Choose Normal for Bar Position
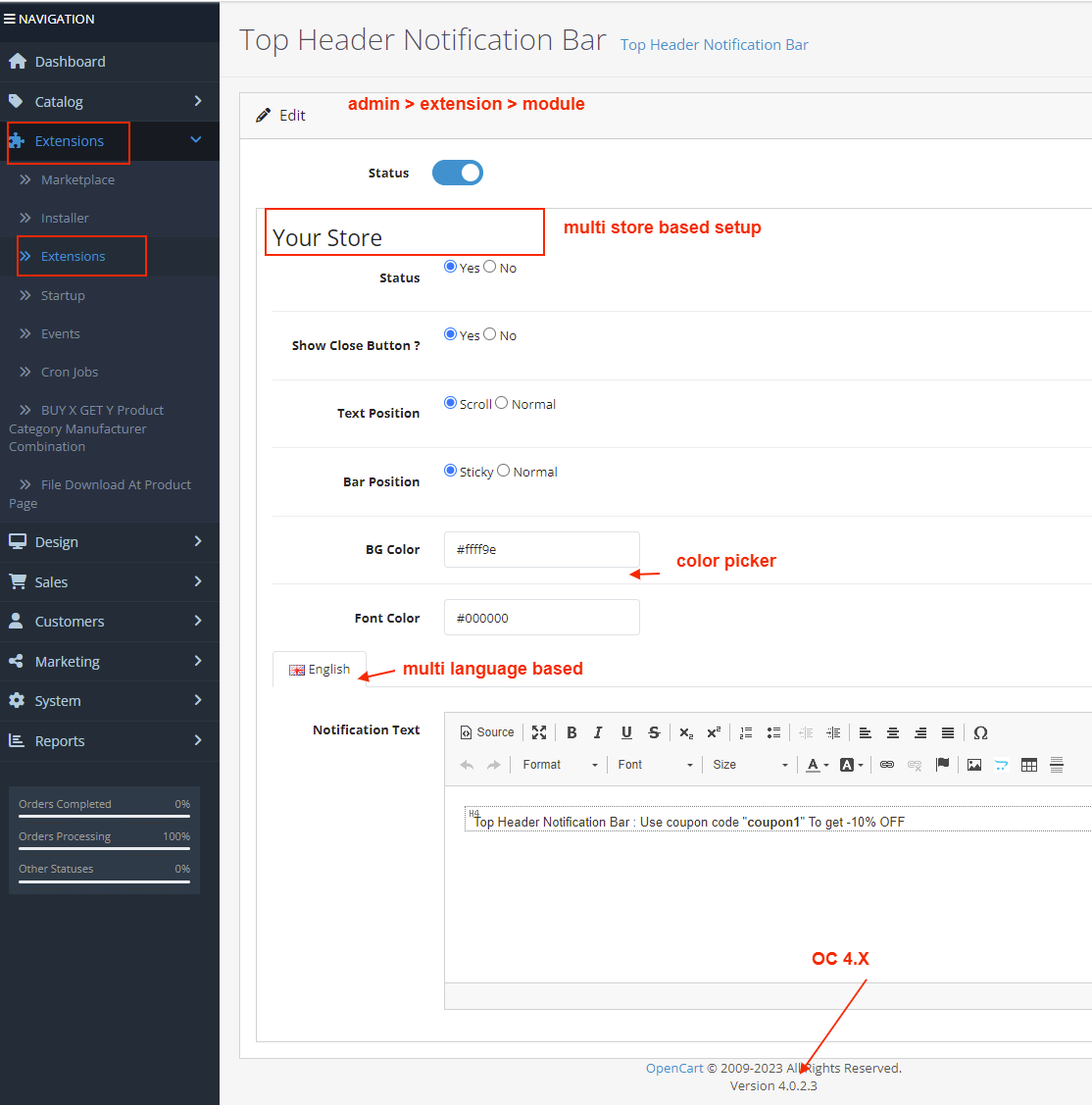The image size is (1092, 1105). point(503,471)
